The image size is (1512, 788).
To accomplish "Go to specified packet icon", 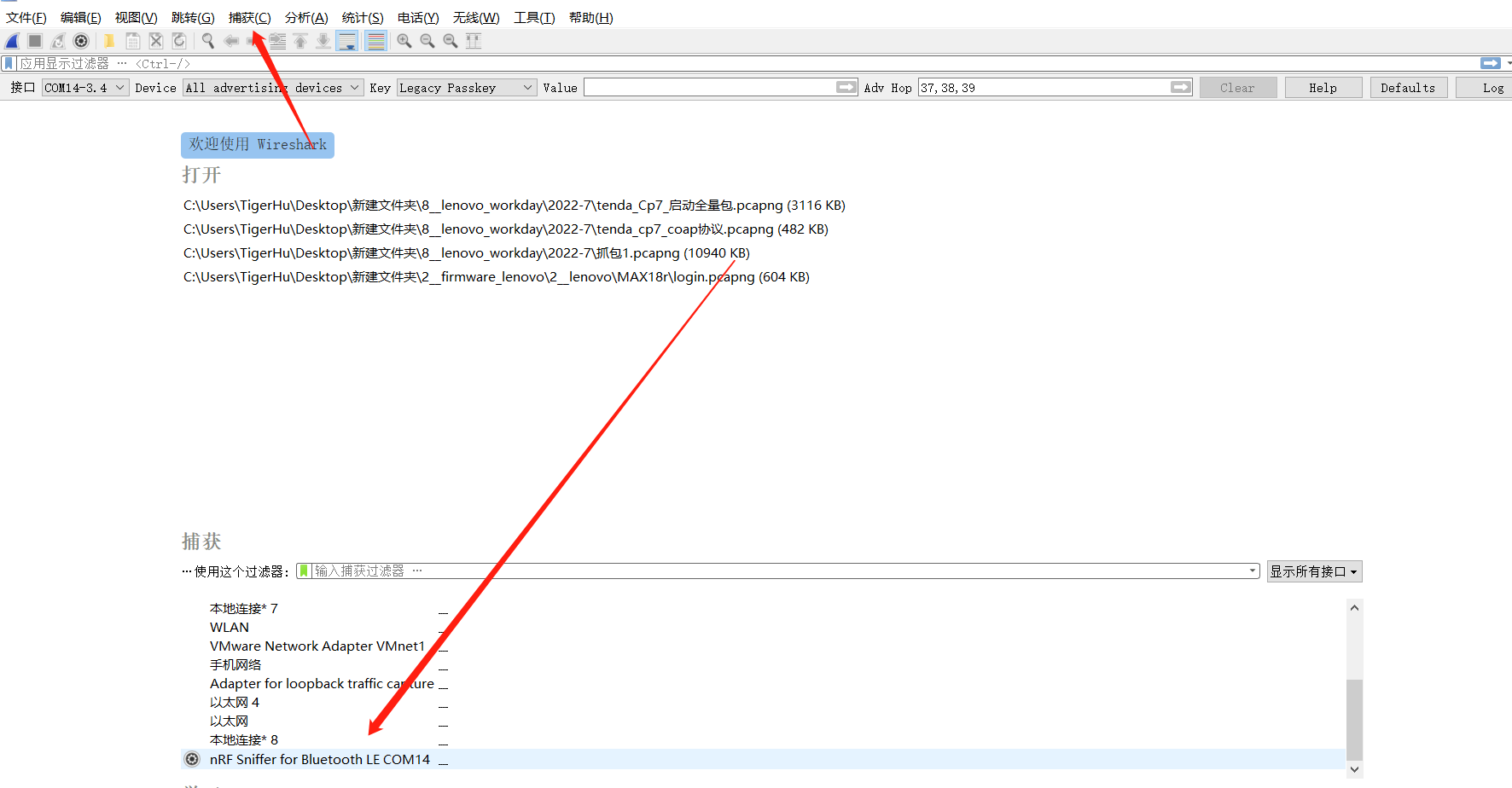I will 277,41.
